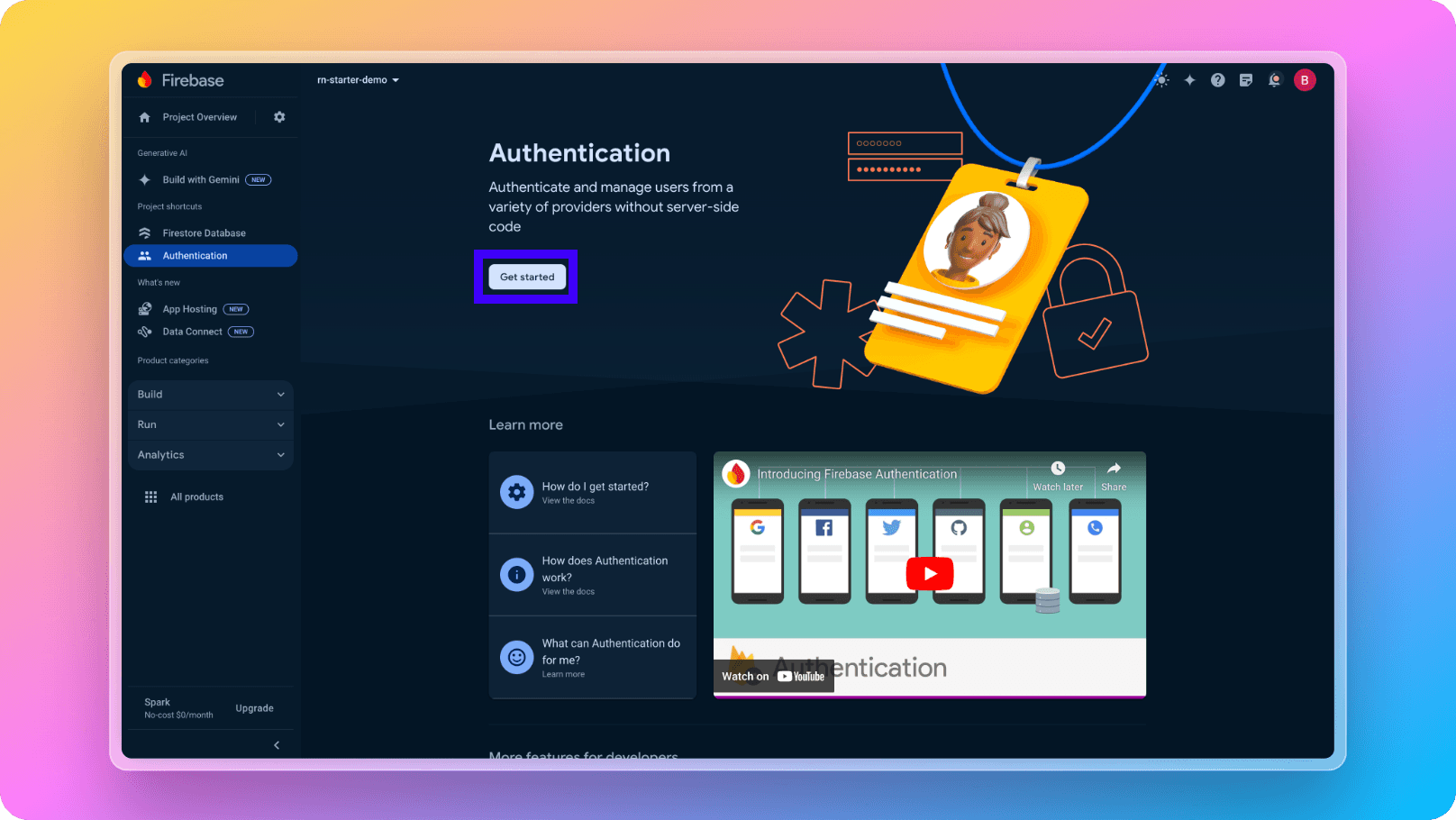Viewport: 1456px width, 820px height.
Task: Open What can Authentication do for me link
Action: (x=593, y=657)
